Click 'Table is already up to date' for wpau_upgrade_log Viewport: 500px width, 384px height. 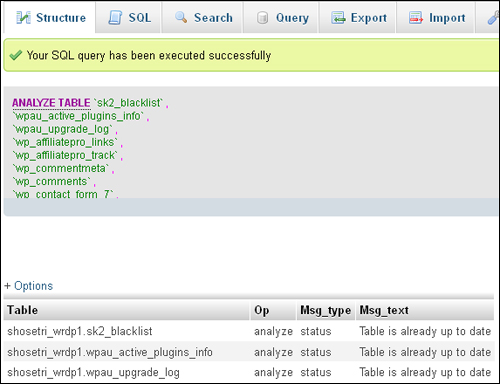coord(425,372)
